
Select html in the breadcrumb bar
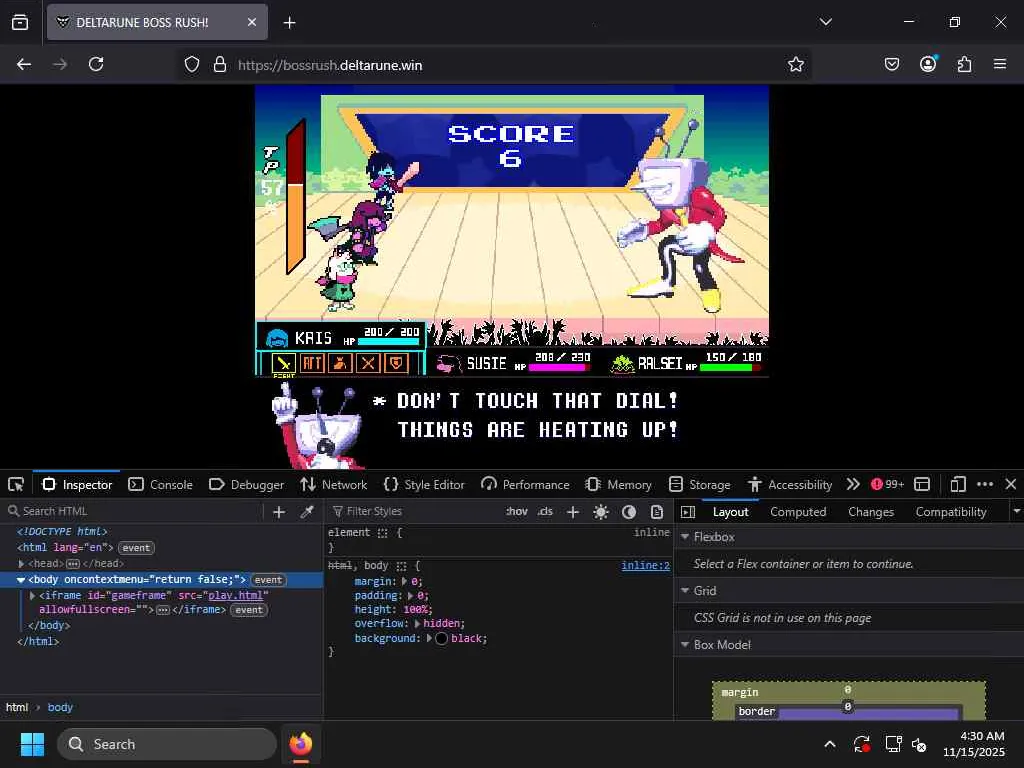(17, 707)
